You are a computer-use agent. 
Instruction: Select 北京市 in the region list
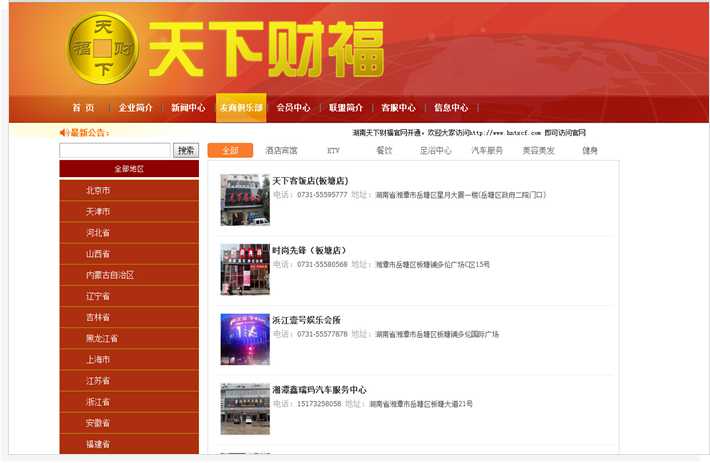(98, 190)
